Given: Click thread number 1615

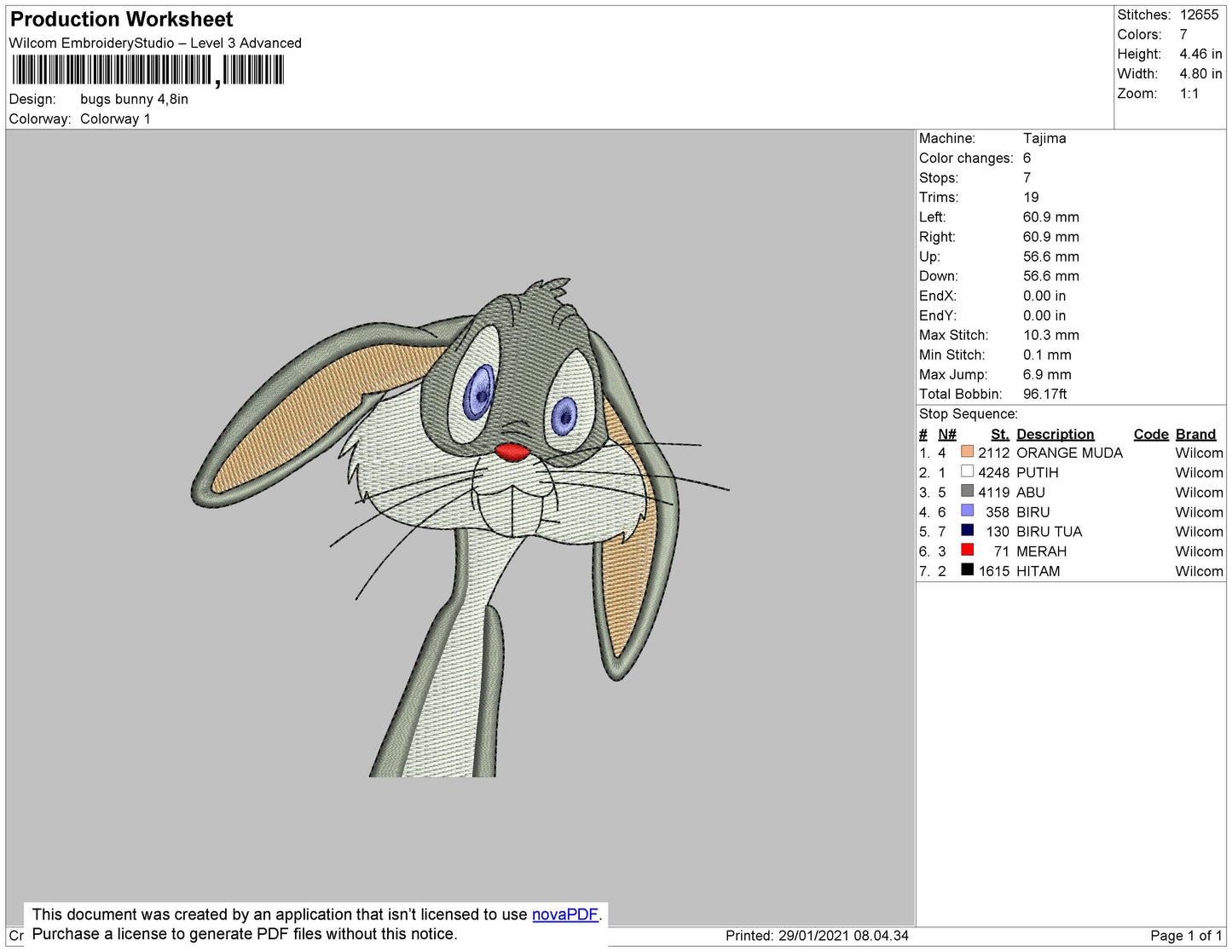Looking at the screenshot, I should click(x=993, y=571).
